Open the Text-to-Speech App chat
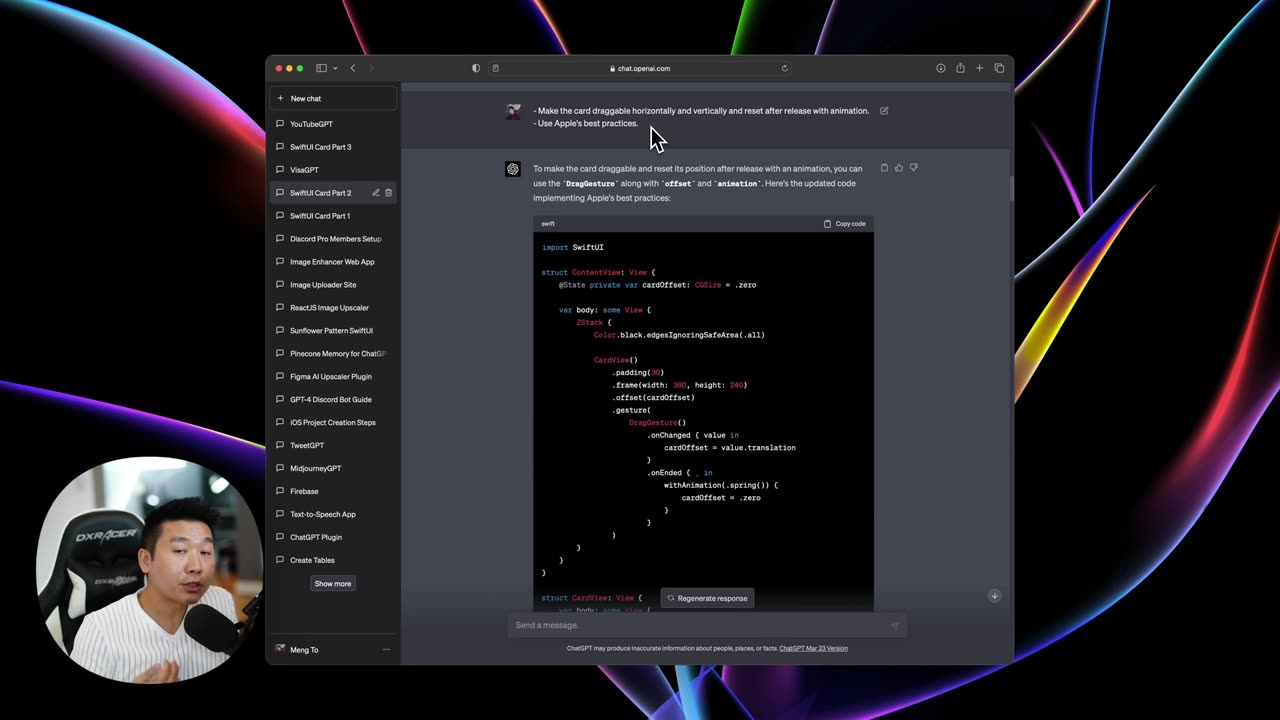This screenshot has width=1280, height=720. pyautogui.click(x=334, y=515)
